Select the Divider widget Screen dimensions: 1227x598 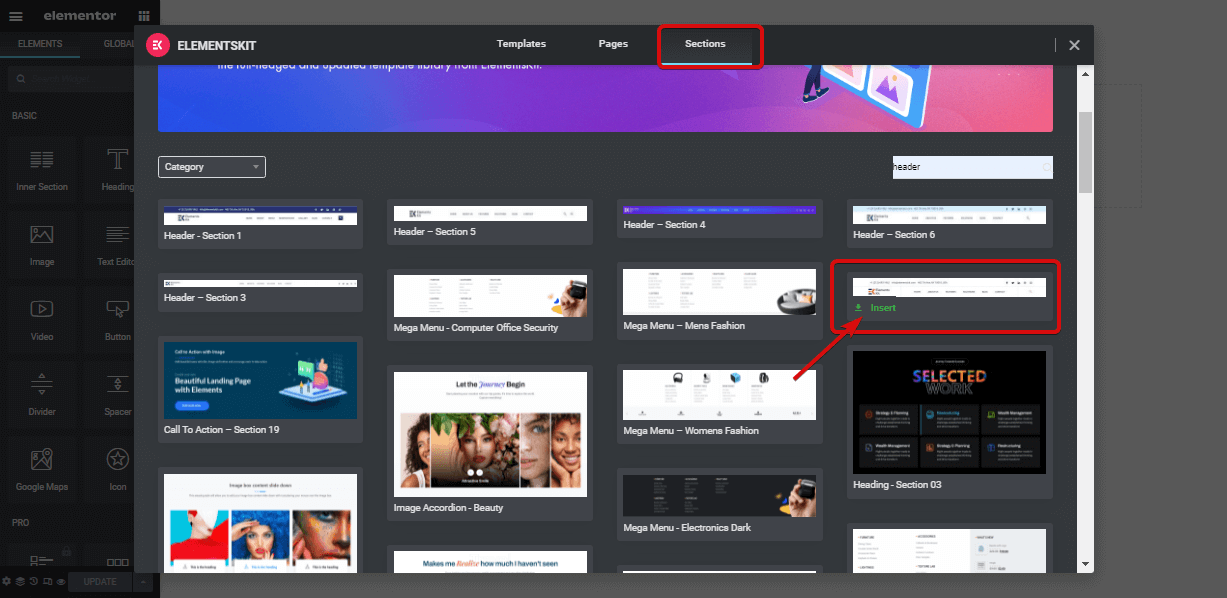click(x=42, y=394)
